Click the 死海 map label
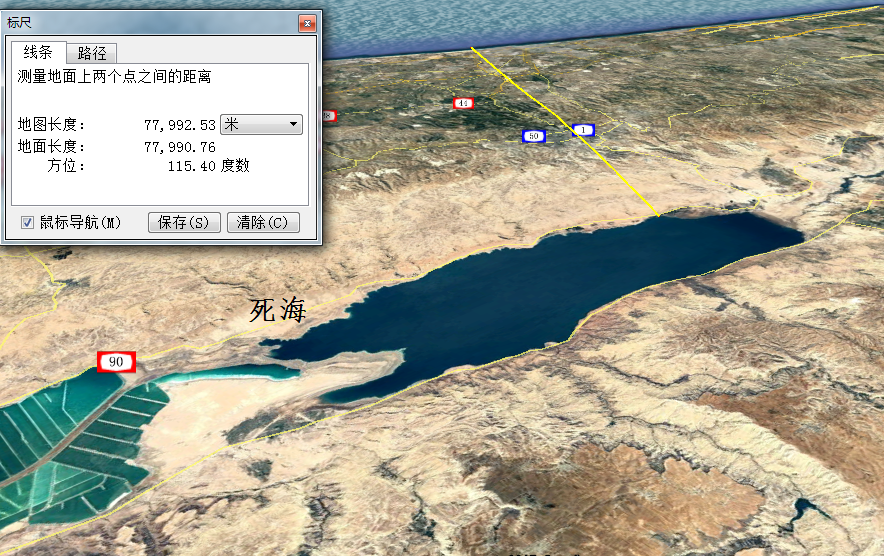This screenshot has height=556, width=884. tap(278, 311)
